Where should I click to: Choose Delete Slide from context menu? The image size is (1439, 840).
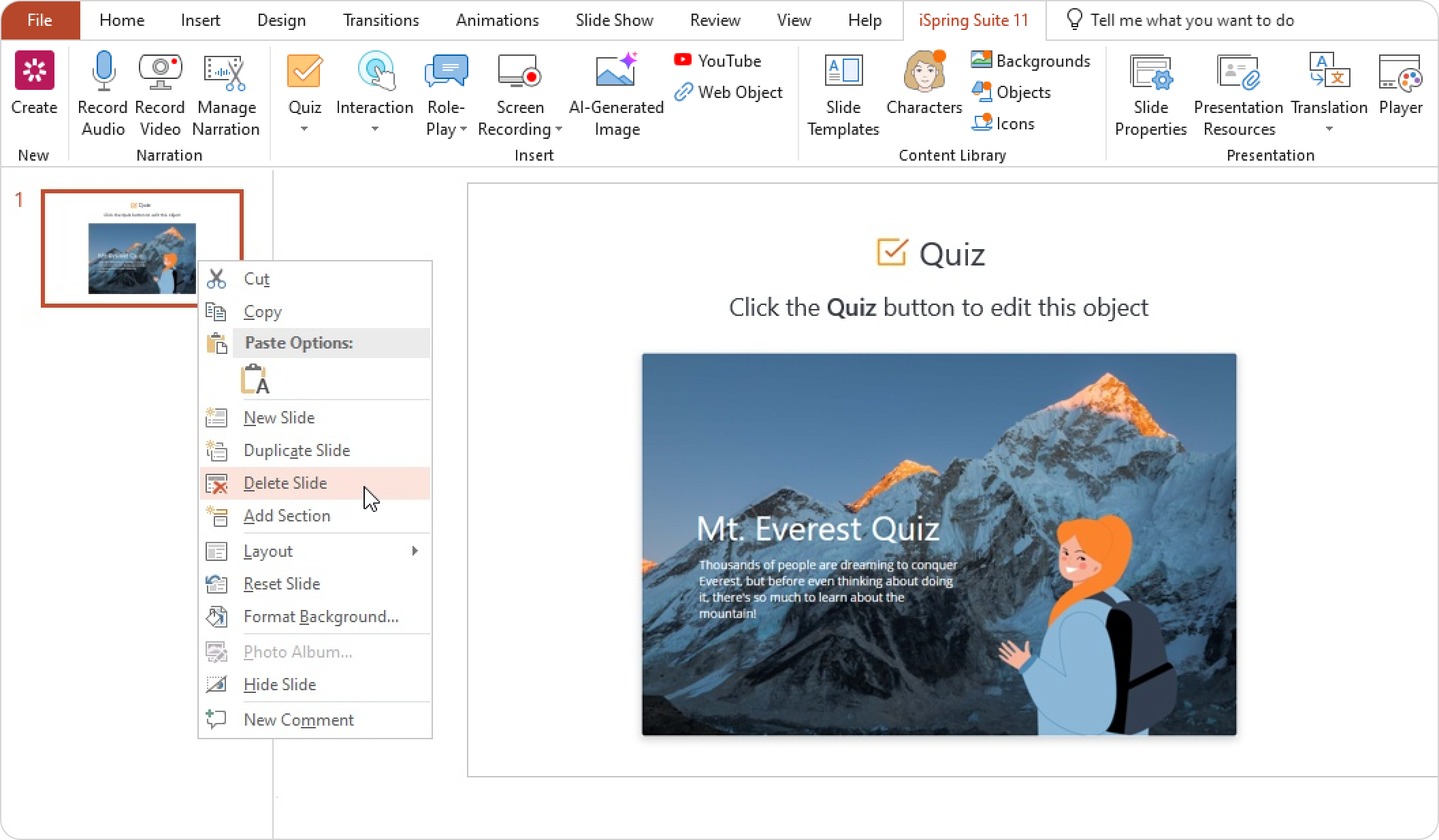pyautogui.click(x=285, y=483)
